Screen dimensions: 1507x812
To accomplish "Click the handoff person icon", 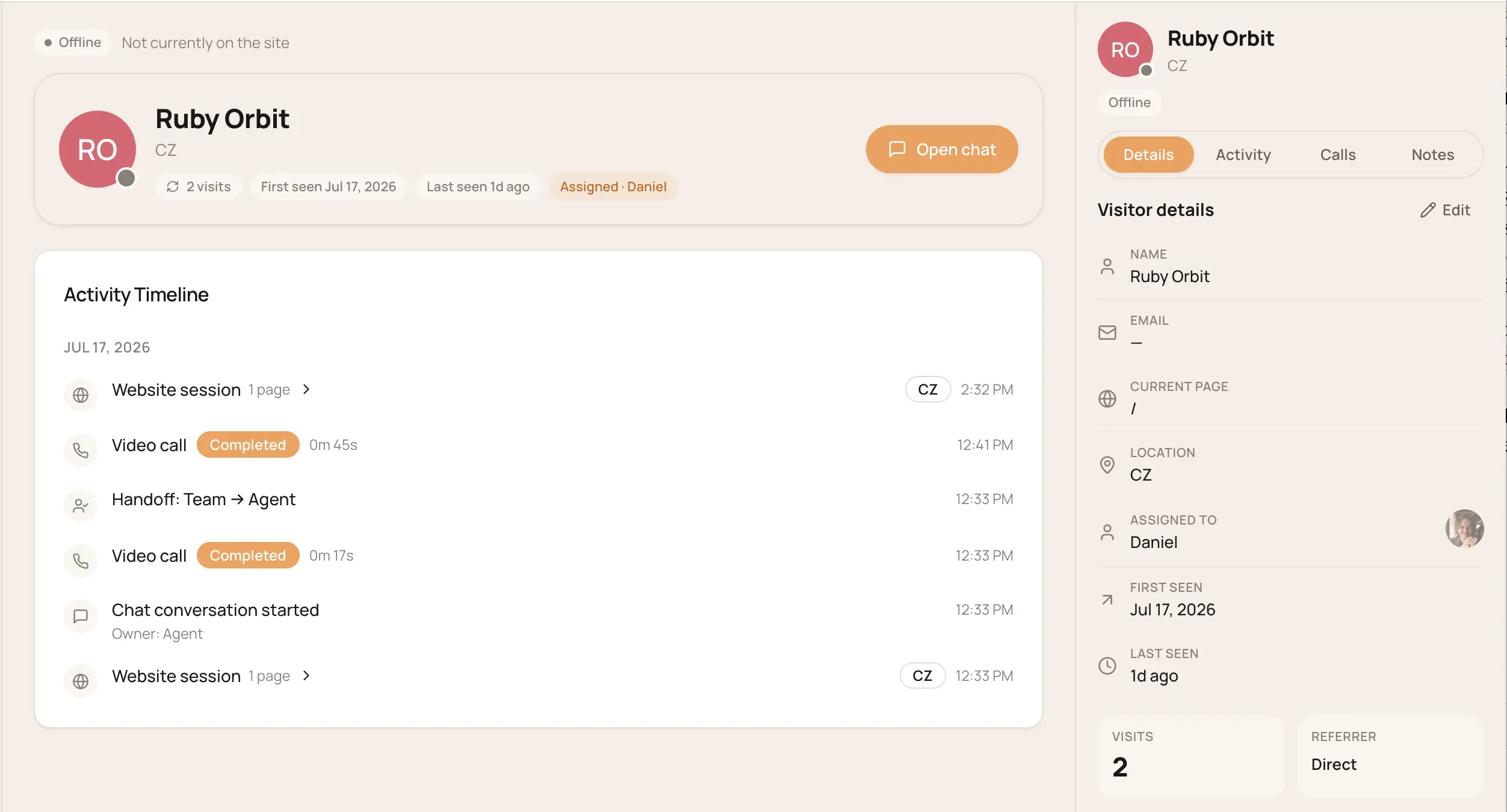I will 81,505.
